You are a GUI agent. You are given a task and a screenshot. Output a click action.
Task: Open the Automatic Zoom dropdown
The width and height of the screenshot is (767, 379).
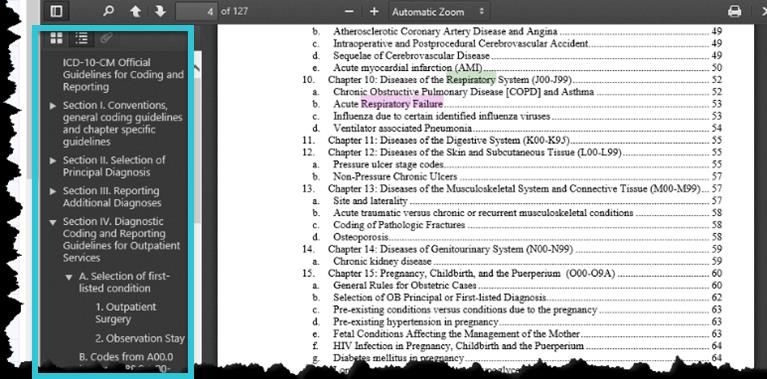[438, 11]
